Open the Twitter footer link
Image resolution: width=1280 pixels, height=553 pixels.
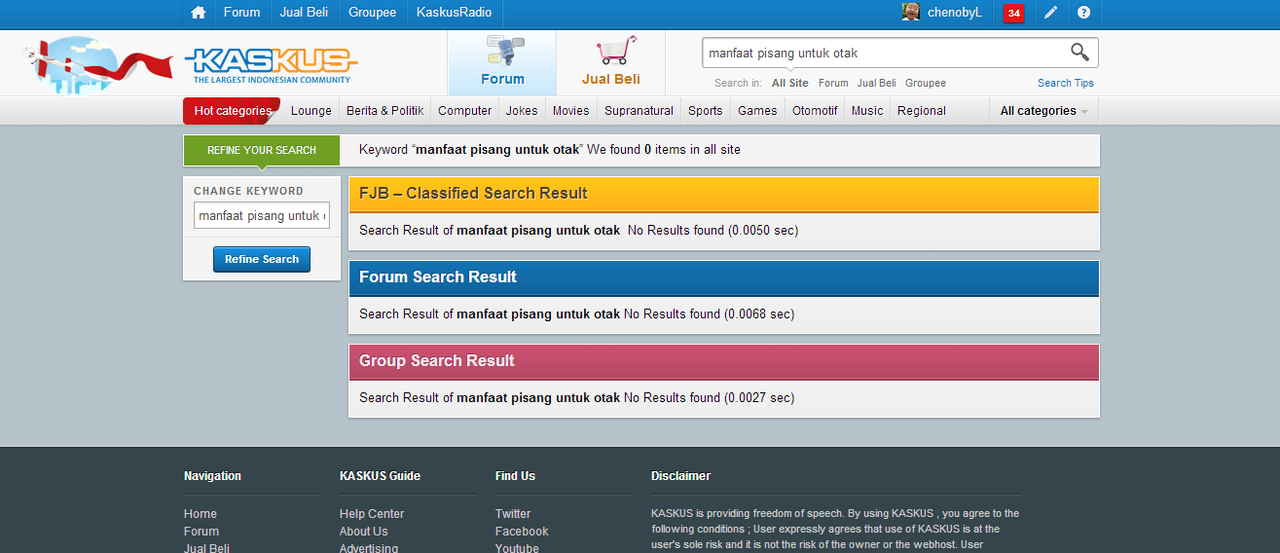click(513, 514)
